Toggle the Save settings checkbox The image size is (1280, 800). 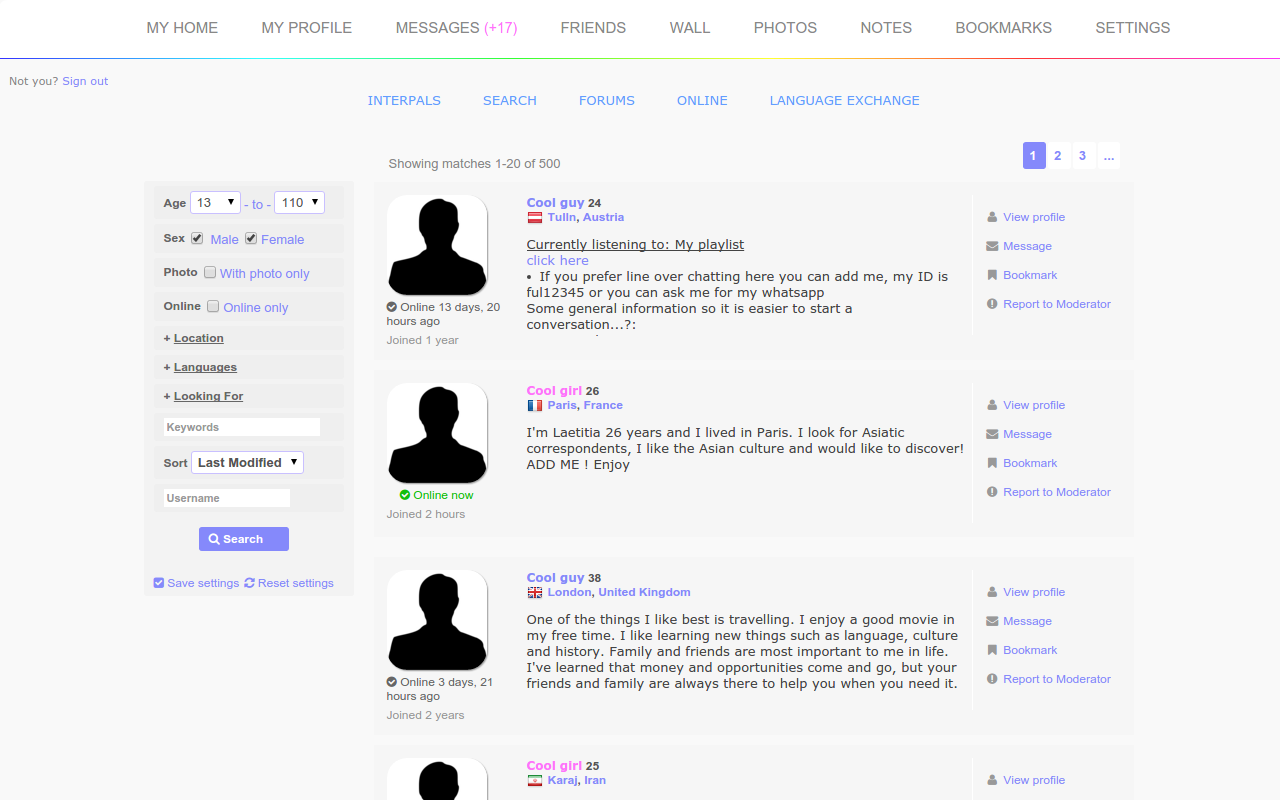[x=158, y=583]
